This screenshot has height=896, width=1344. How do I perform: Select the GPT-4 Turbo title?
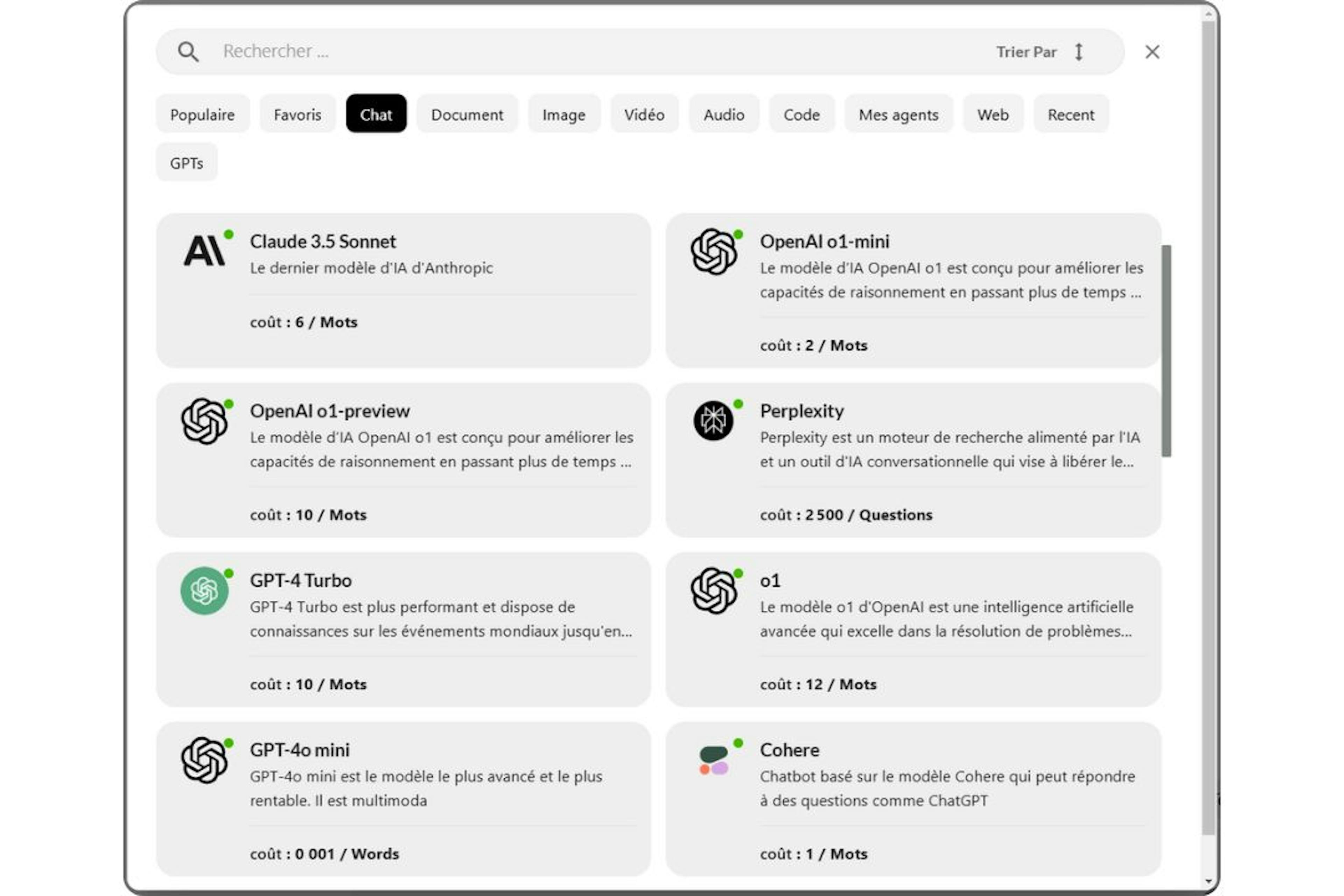click(x=301, y=581)
